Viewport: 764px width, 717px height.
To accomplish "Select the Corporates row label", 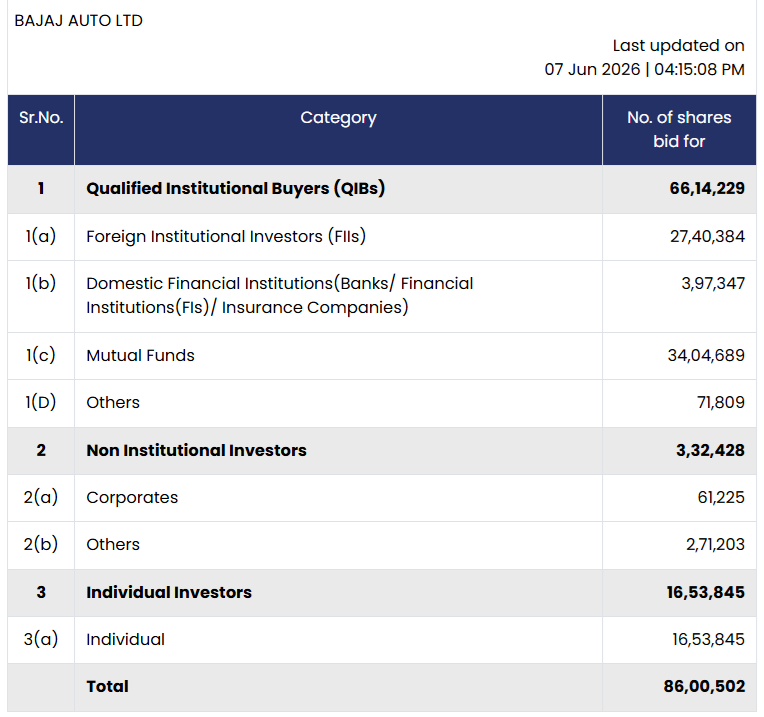I will [132, 497].
